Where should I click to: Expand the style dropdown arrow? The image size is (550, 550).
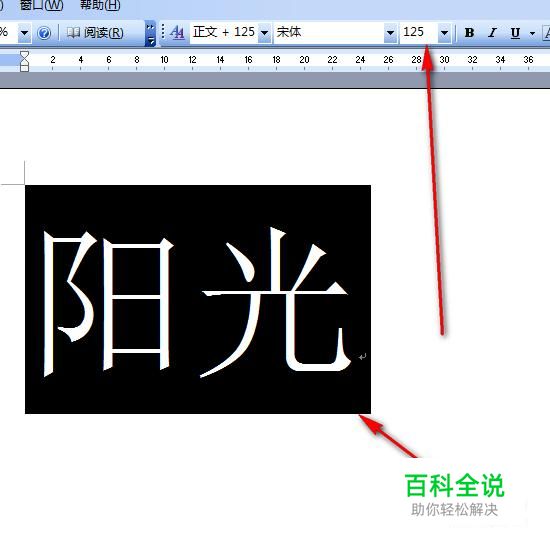click(x=265, y=33)
